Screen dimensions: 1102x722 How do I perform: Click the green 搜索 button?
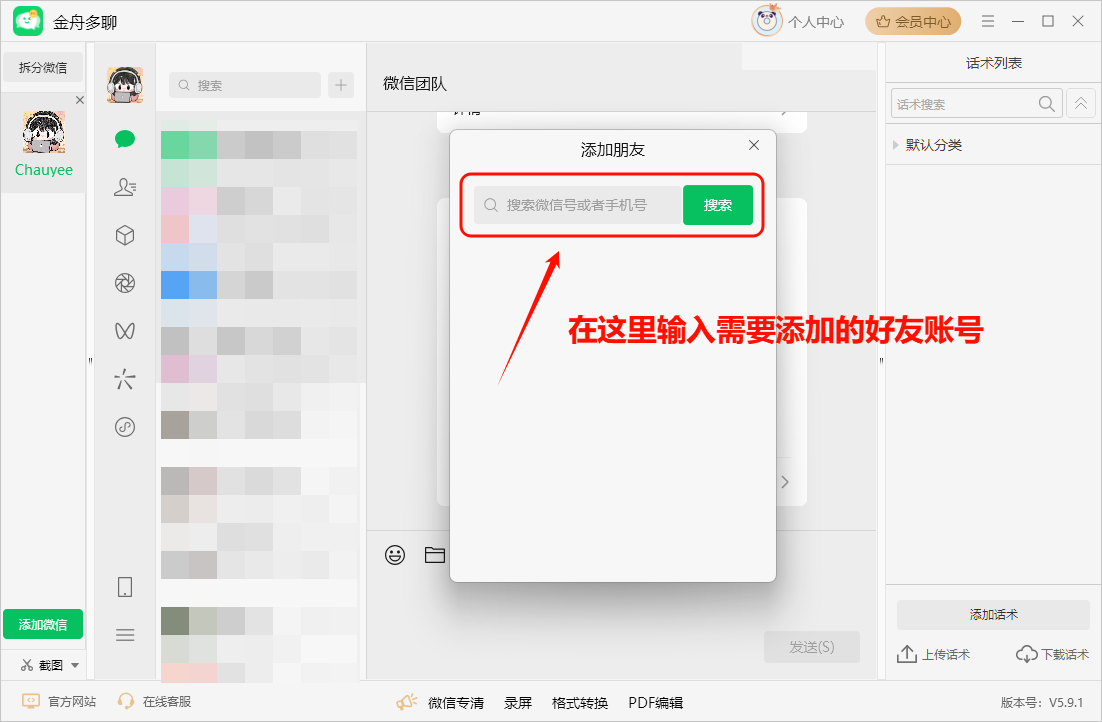(x=718, y=205)
